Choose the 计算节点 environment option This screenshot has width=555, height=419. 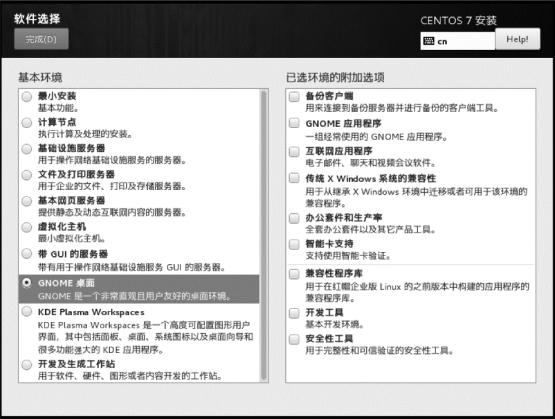click(x=27, y=123)
